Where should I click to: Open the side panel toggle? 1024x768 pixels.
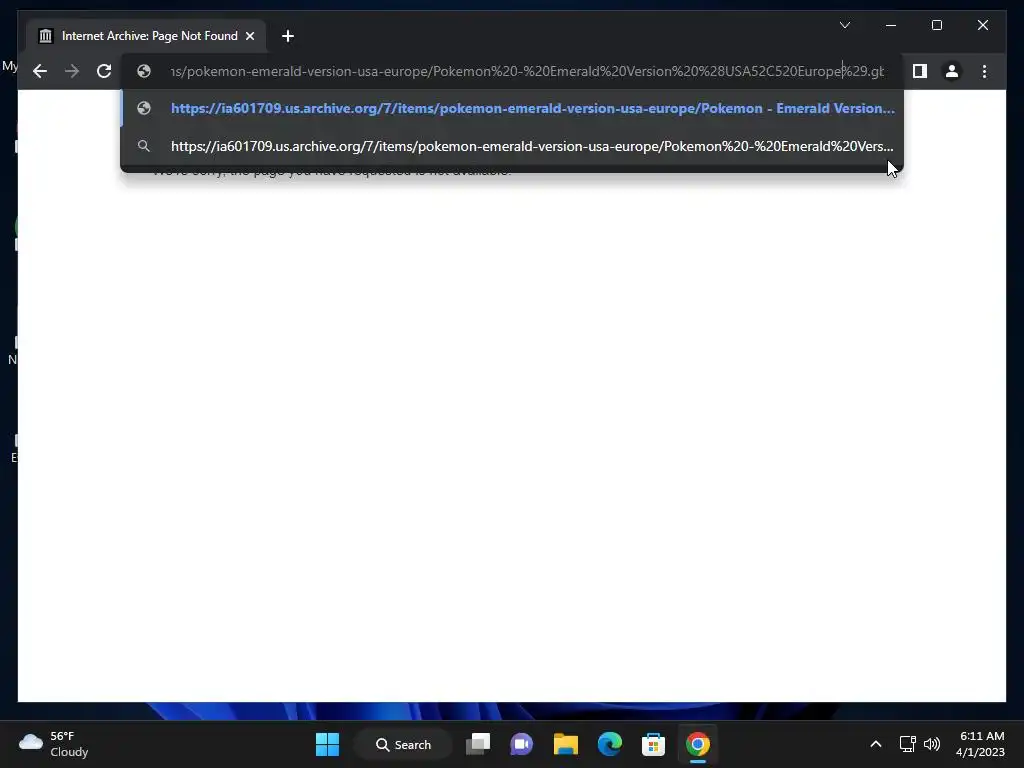[920, 71]
